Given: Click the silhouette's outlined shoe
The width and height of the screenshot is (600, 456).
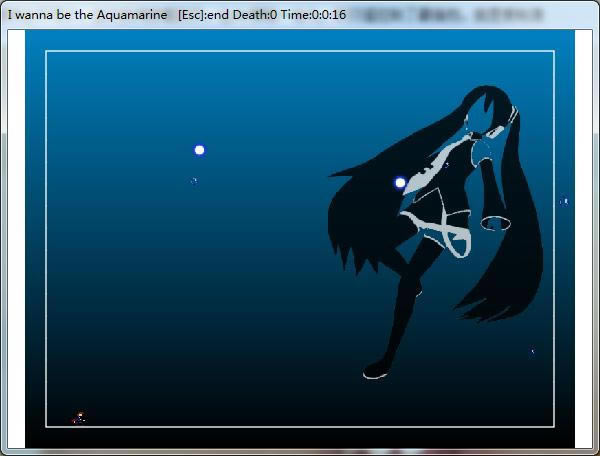Looking at the screenshot, I should click(x=375, y=372).
